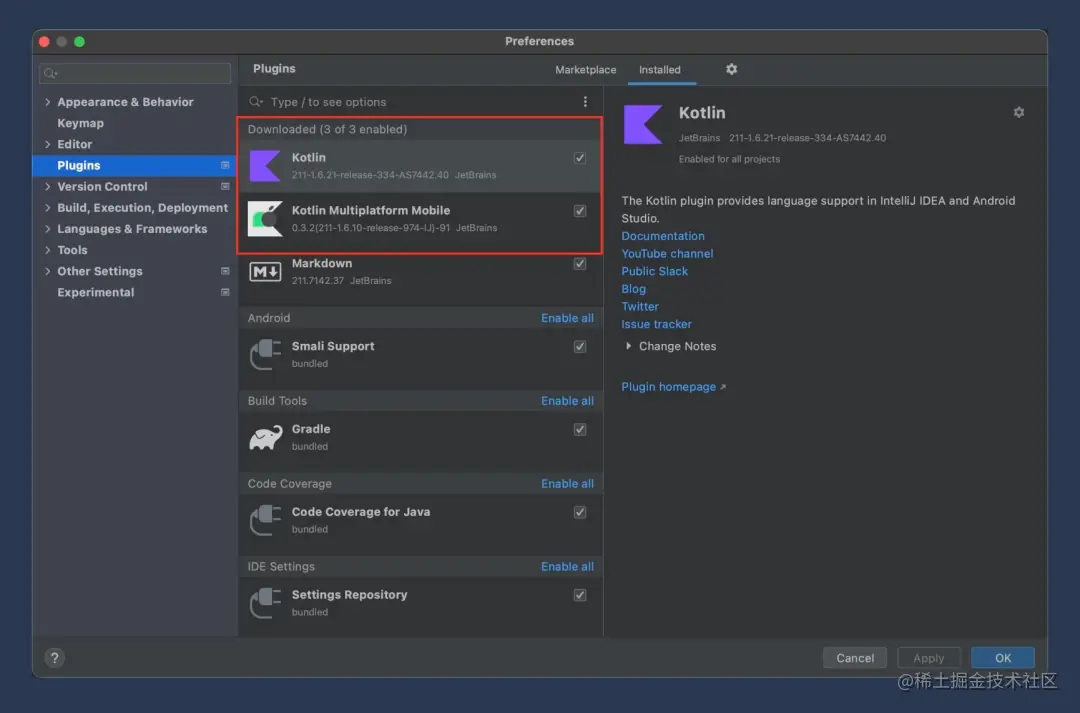Select the Gradle plugin name text
Viewport: 1080px width, 713px height.
pyautogui.click(x=311, y=428)
